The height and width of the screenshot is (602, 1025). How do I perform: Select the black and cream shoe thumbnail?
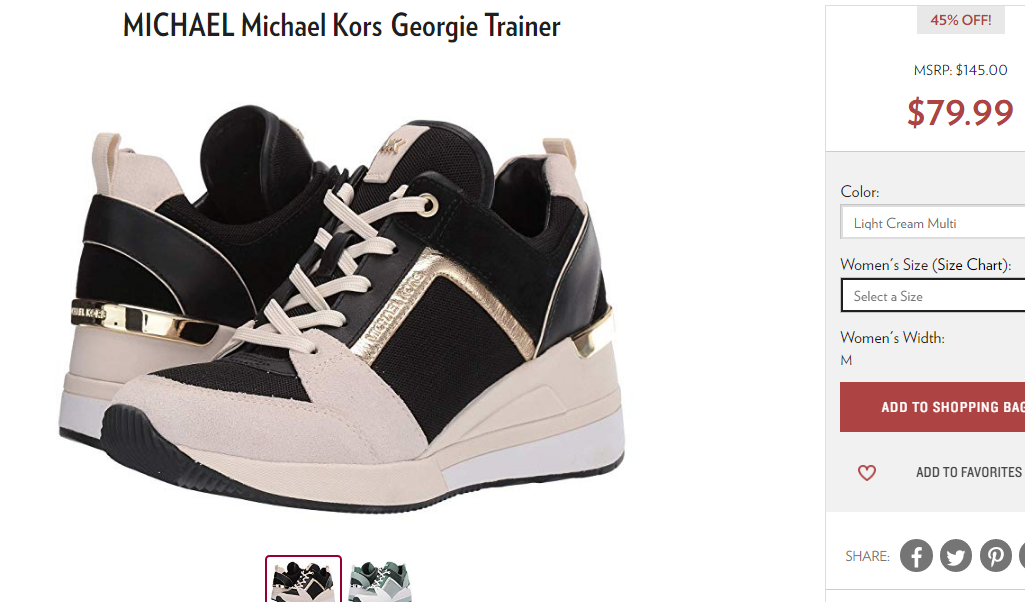click(x=303, y=579)
